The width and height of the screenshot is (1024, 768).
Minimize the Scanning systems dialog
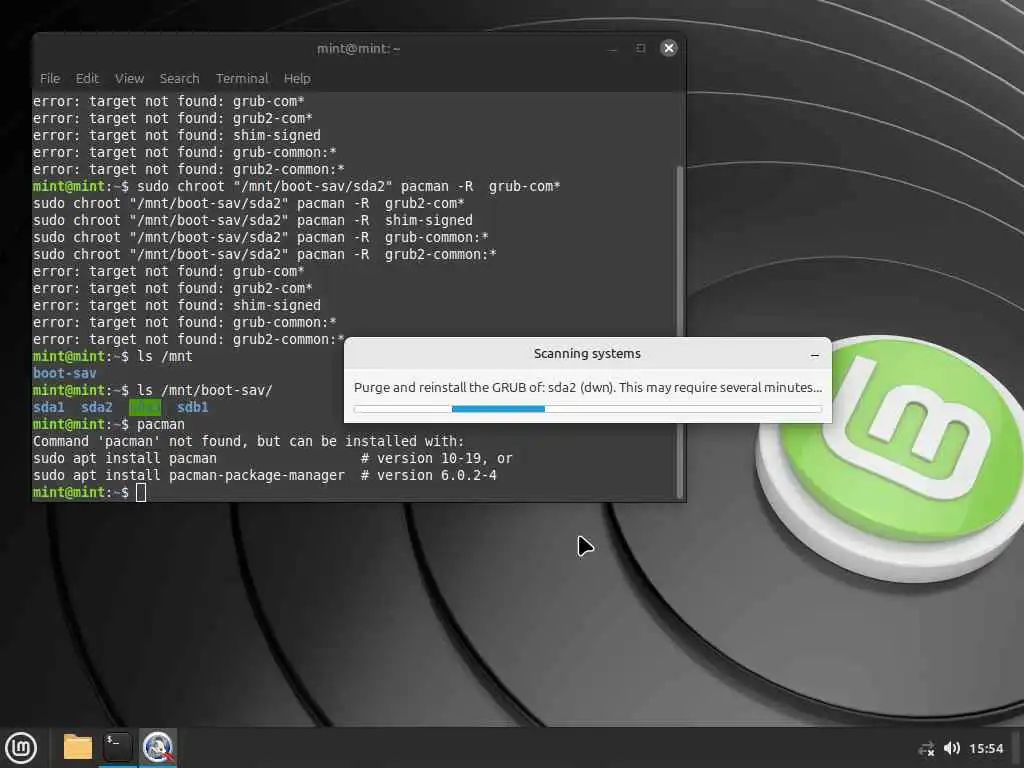[x=814, y=355]
